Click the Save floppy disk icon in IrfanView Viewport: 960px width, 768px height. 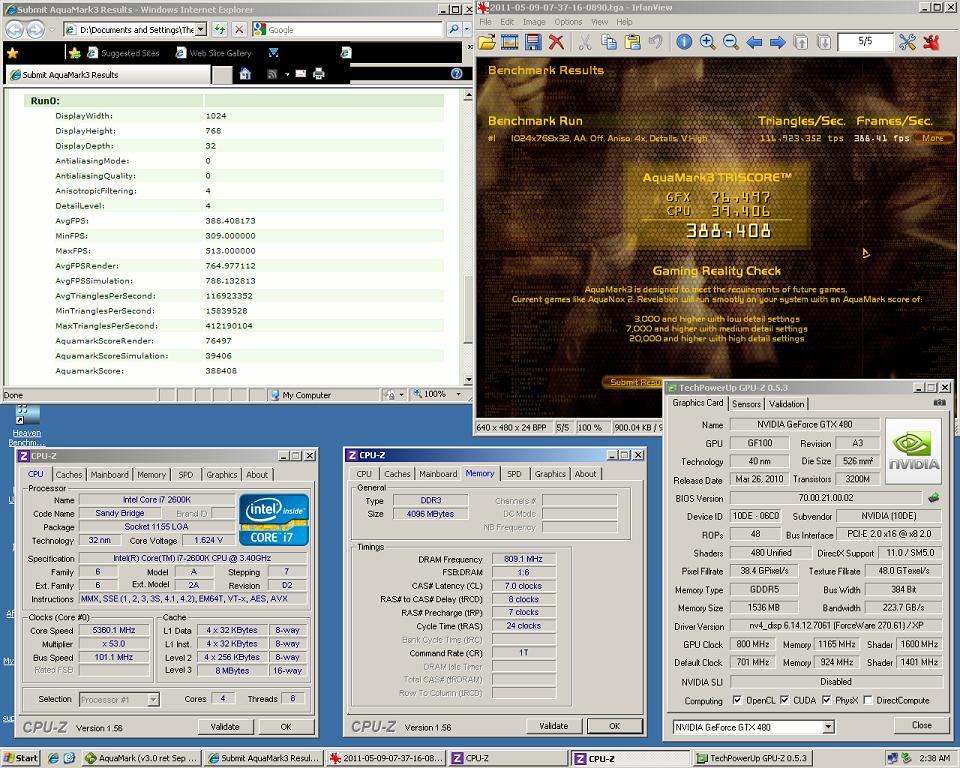[533, 42]
